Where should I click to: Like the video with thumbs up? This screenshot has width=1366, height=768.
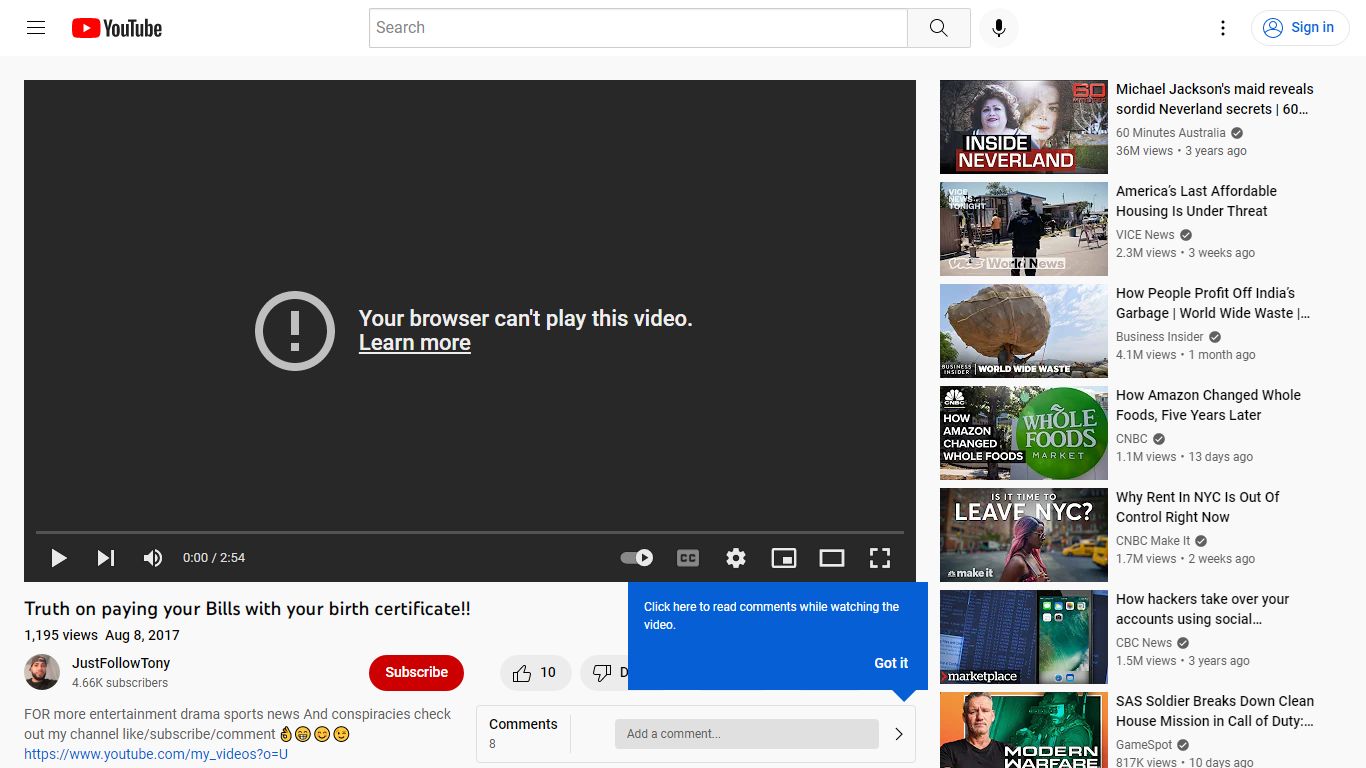(x=535, y=673)
